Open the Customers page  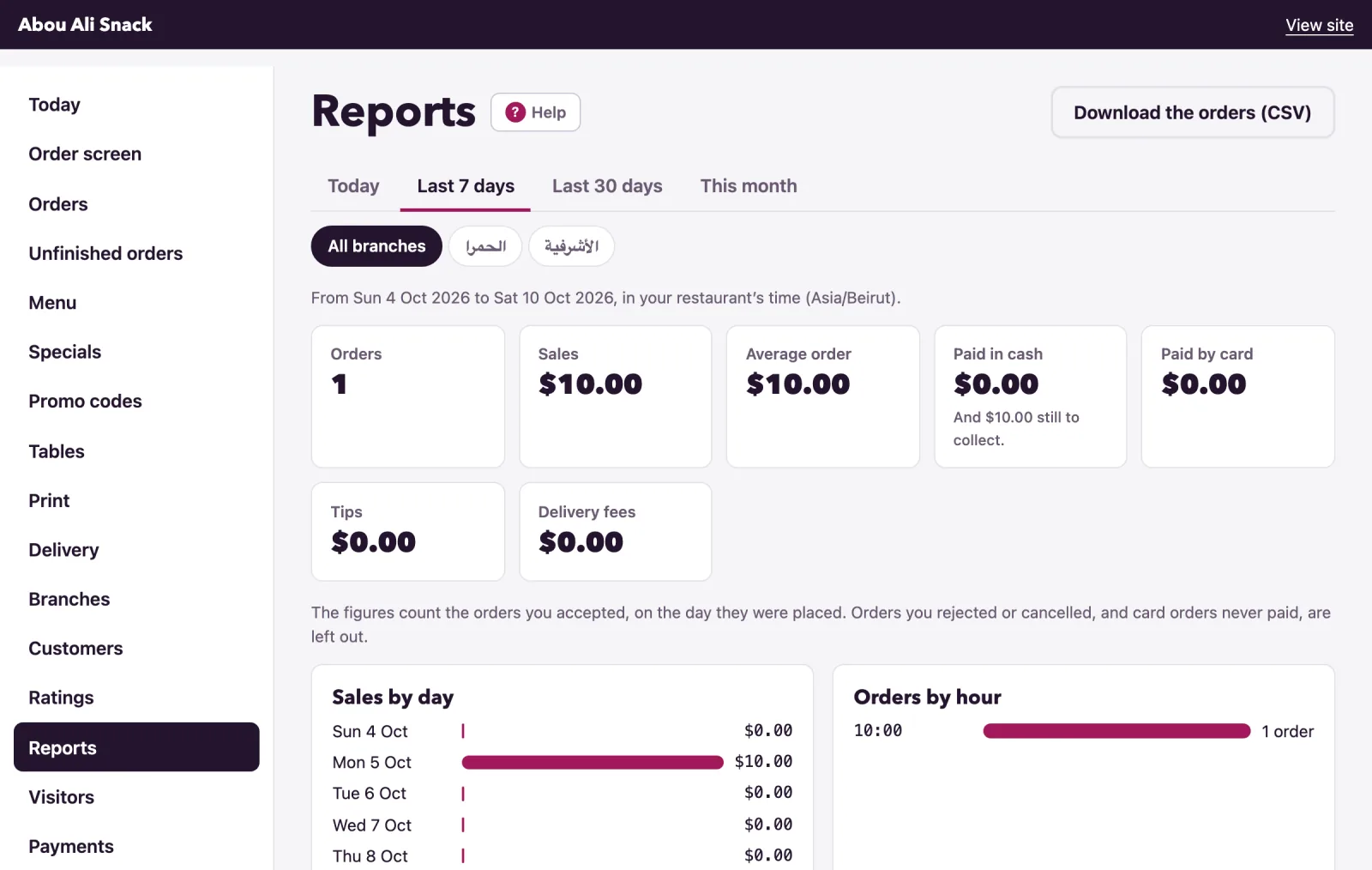pos(136,649)
